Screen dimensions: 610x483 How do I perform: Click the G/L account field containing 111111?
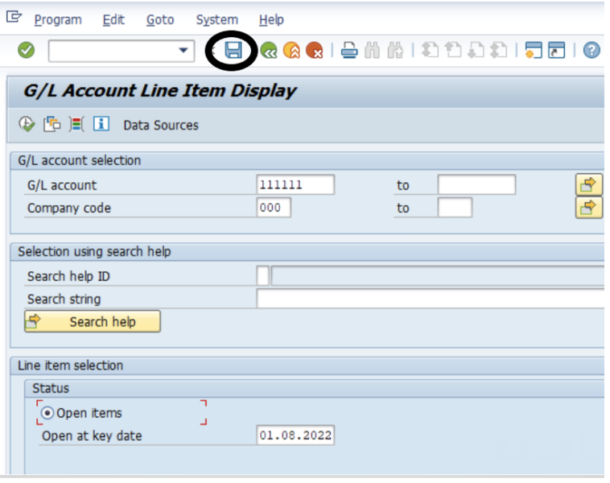point(295,185)
